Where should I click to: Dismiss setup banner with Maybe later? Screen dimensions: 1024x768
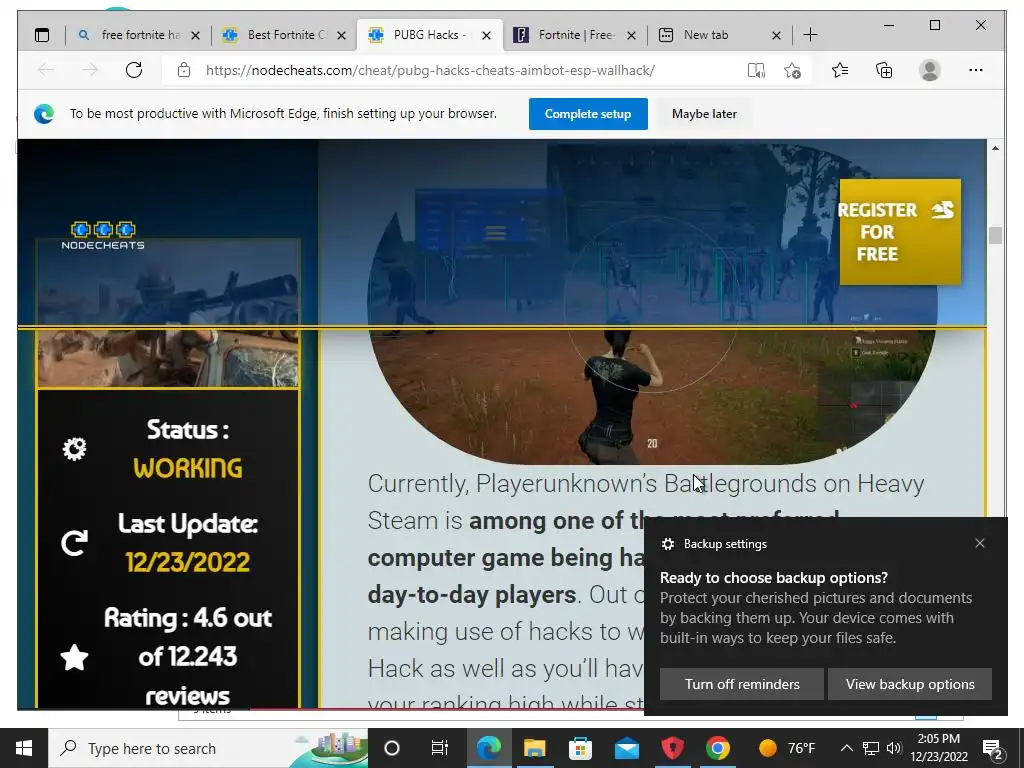704,114
